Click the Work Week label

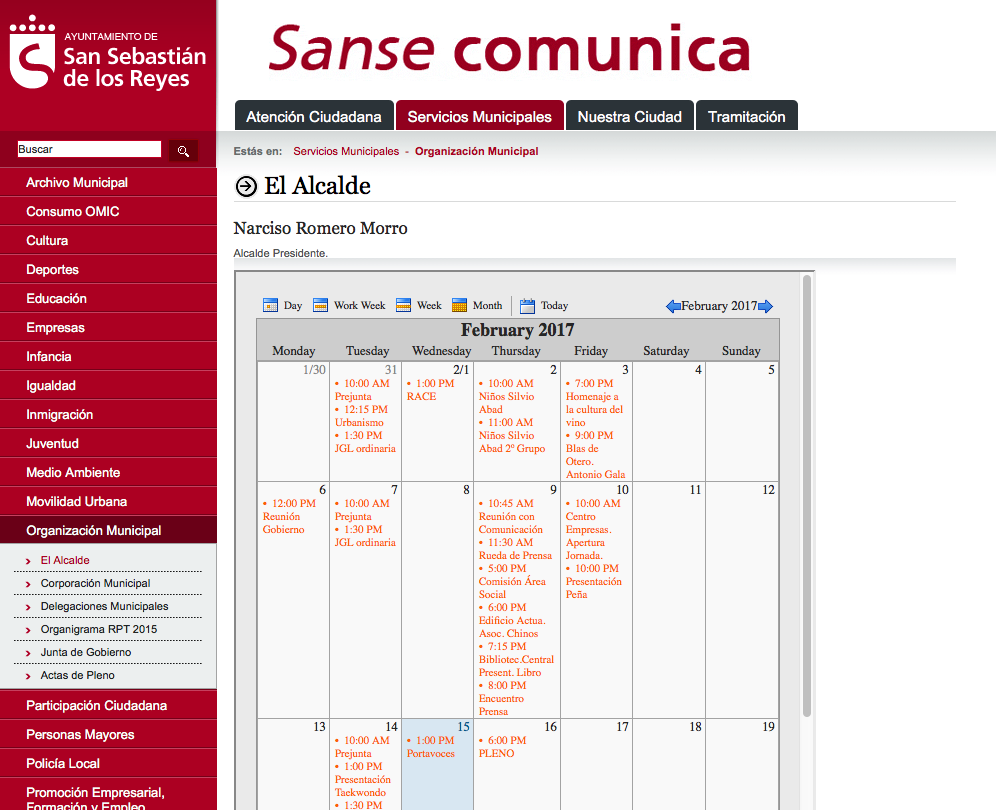[360, 306]
